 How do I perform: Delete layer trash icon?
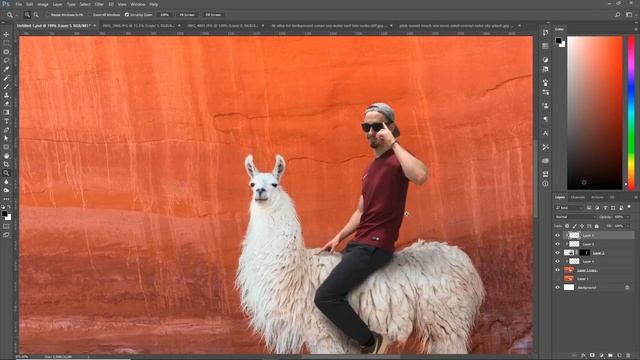[x=628, y=356]
